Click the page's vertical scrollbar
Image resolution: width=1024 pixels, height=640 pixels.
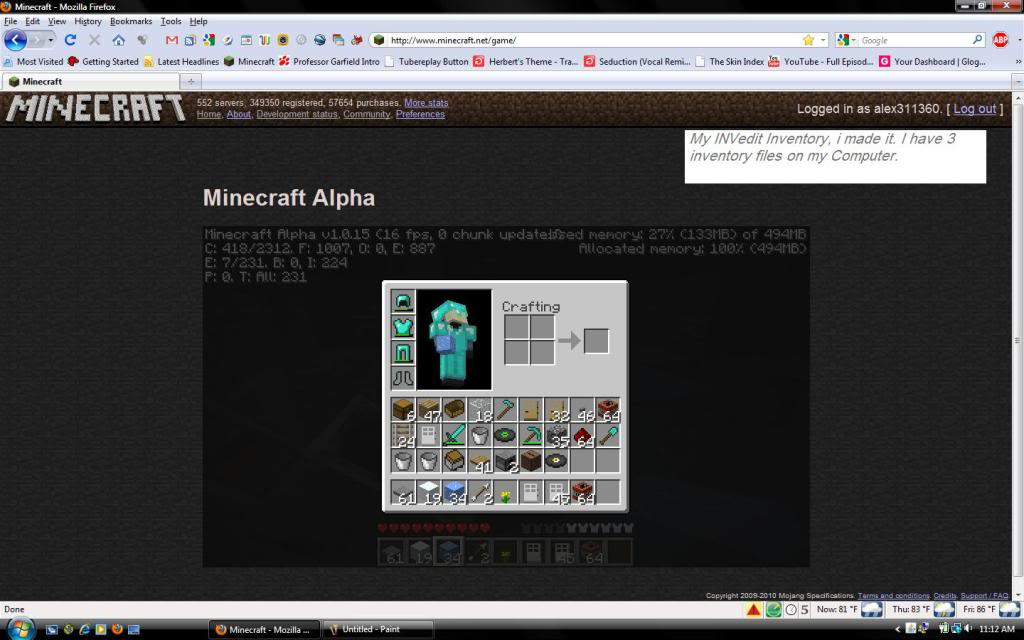[x=1017, y=340]
